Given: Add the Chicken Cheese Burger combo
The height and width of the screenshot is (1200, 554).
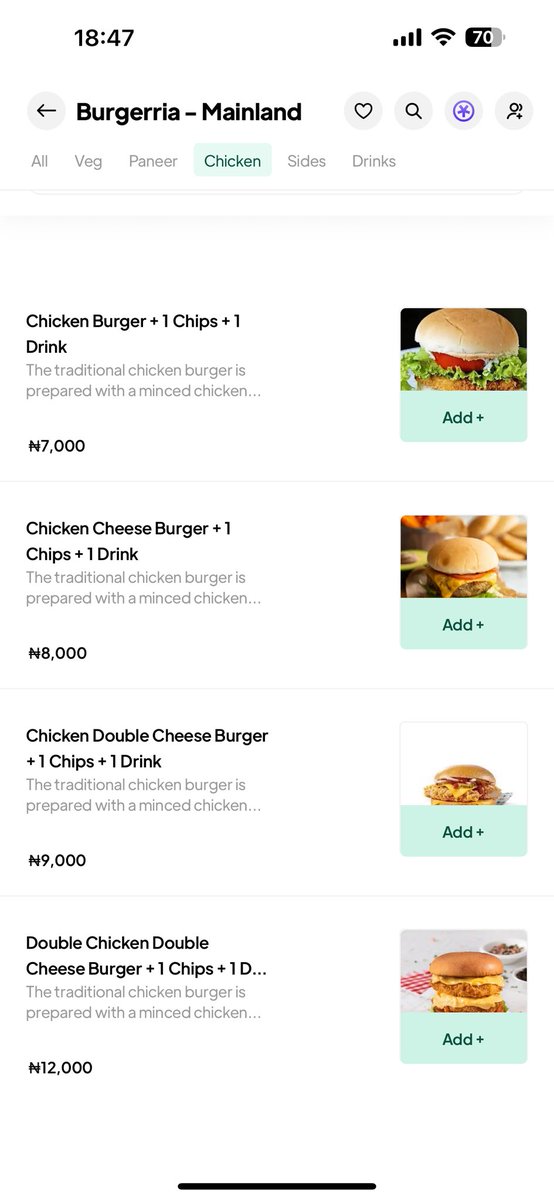Looking at the screenshot, I should [x=463, y=624].
